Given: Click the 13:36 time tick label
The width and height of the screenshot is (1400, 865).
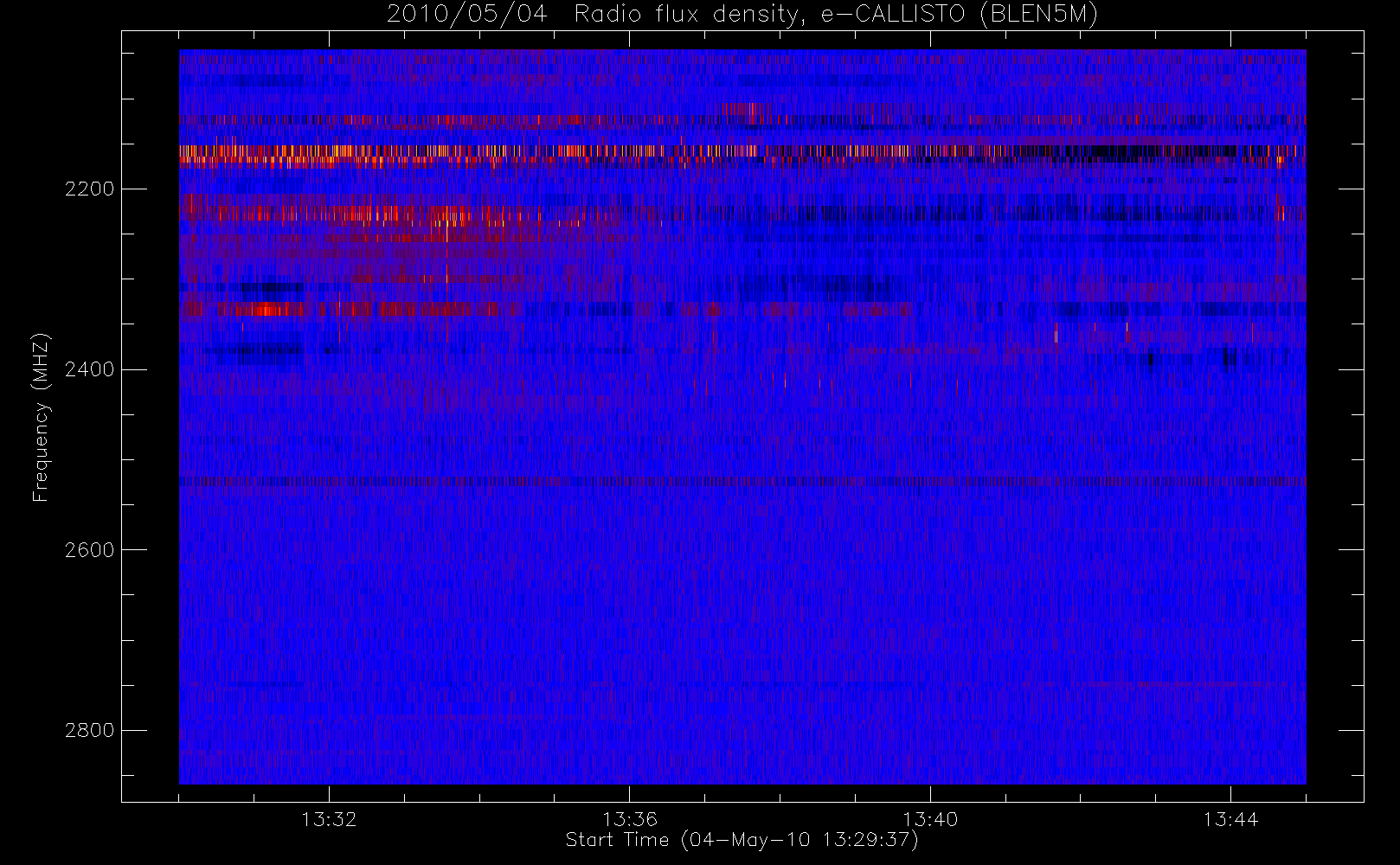Looking at the screenshot, I should [x=630, y=819].
